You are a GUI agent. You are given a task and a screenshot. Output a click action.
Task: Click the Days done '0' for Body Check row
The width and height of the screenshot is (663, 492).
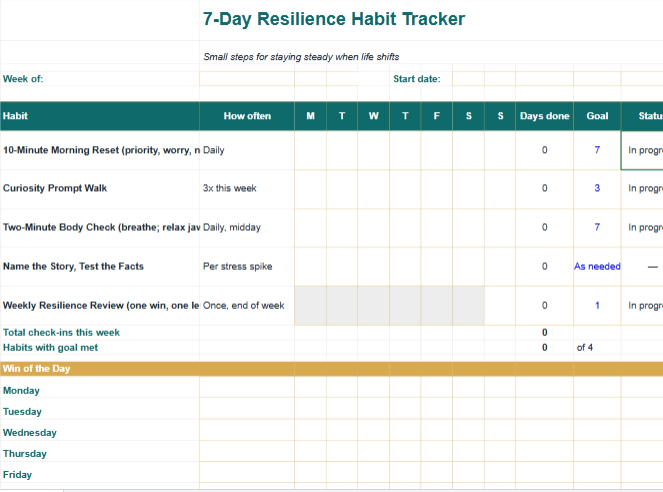(545, 227)
